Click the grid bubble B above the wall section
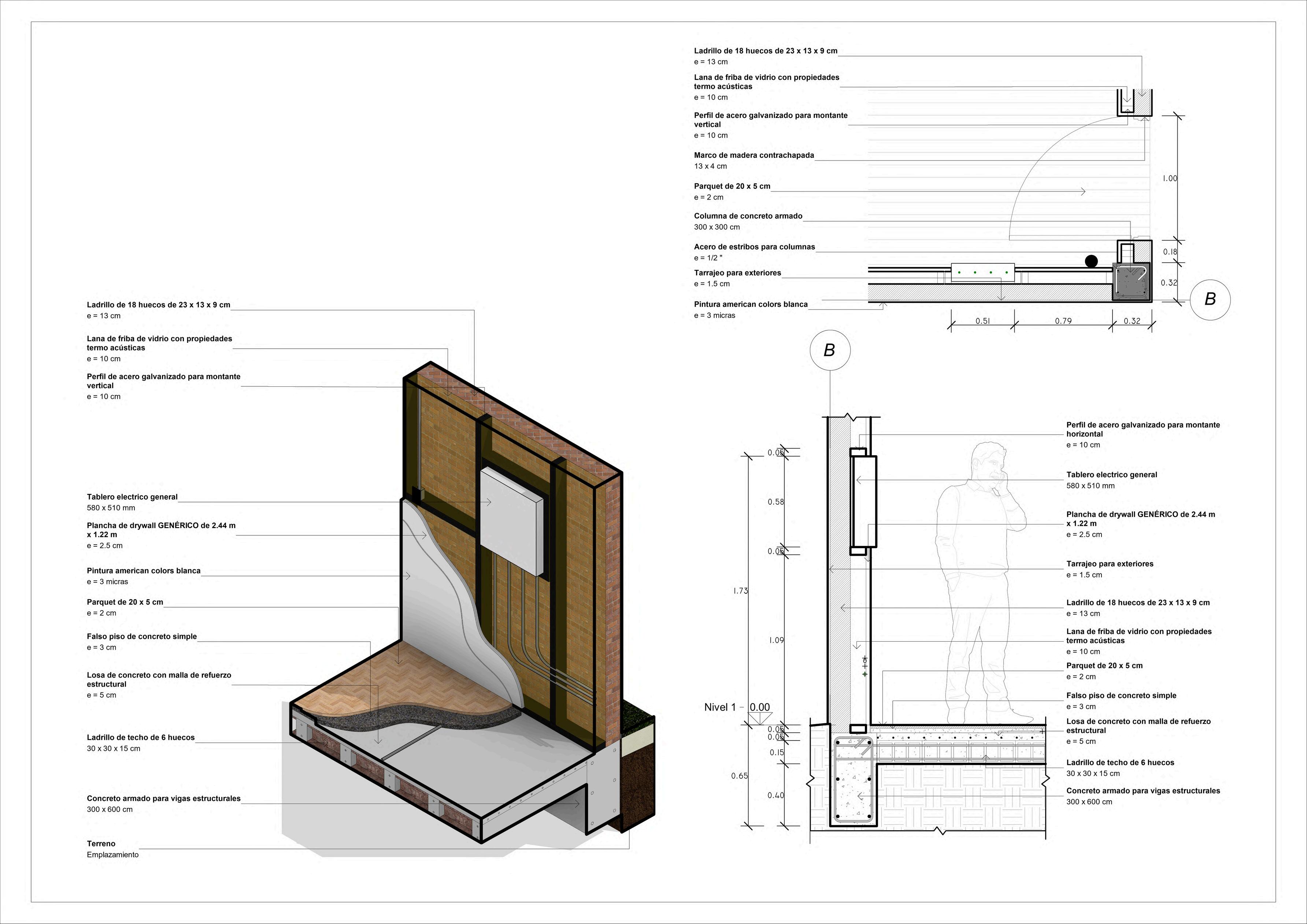 [829, 350]
